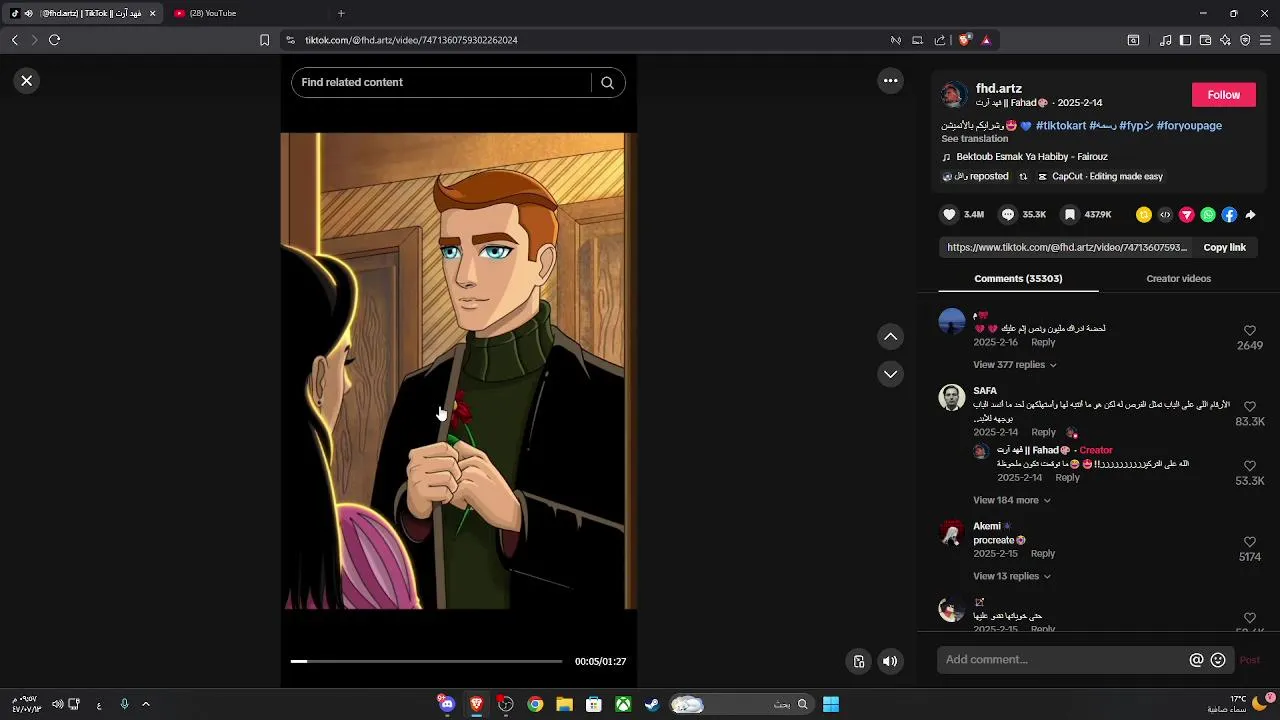
Task: Open the three-dot more options menu
Action: tap(890, 81)
